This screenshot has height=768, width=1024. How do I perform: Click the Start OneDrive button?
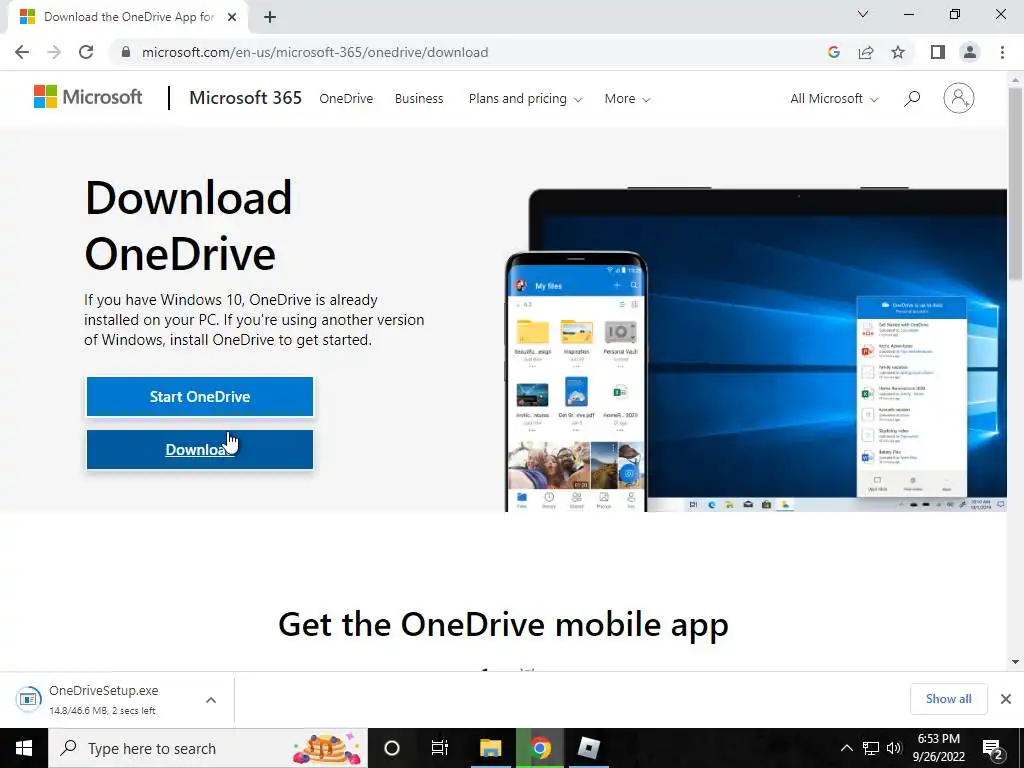click(200, 396)
